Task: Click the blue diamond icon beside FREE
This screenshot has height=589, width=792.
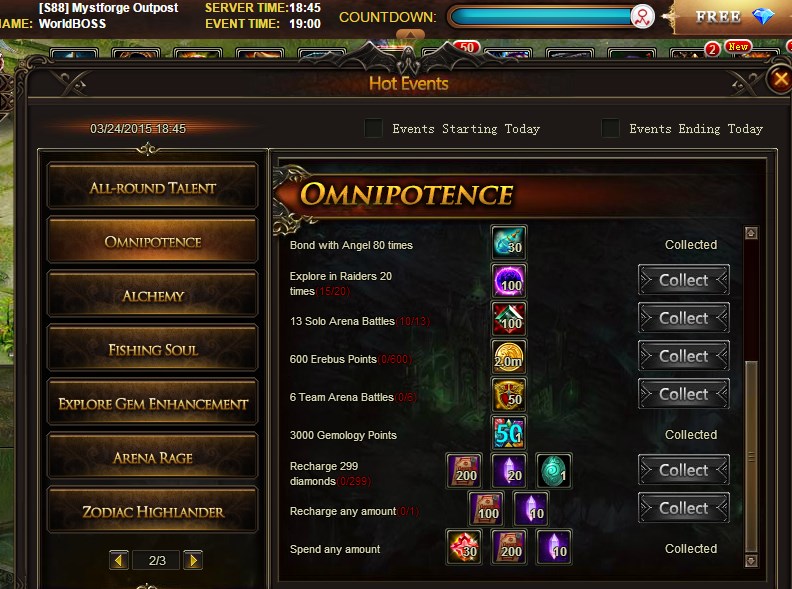Action: pyautogui.click(x=763, y=16)
